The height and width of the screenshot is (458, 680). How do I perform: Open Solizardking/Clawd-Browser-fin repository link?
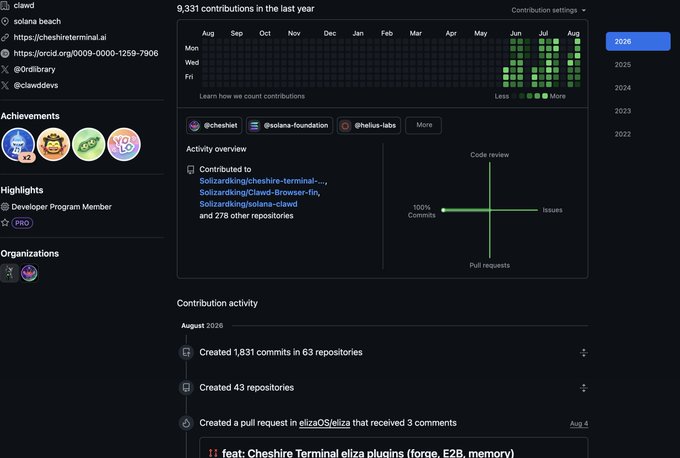pos(259,192)
